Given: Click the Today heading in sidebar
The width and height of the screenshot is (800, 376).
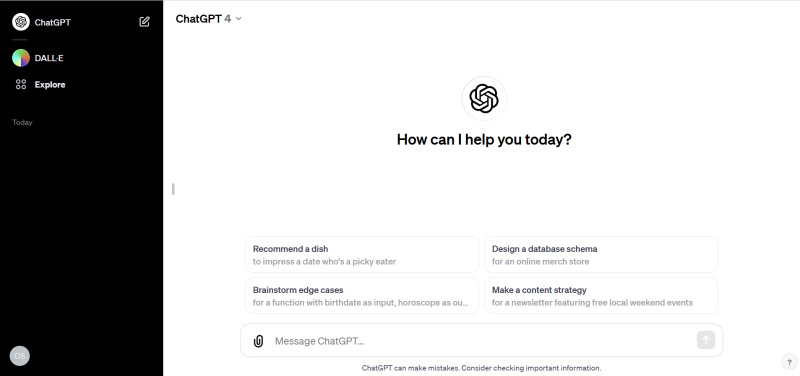Looking at the screenshot, I should pos(22,122).
